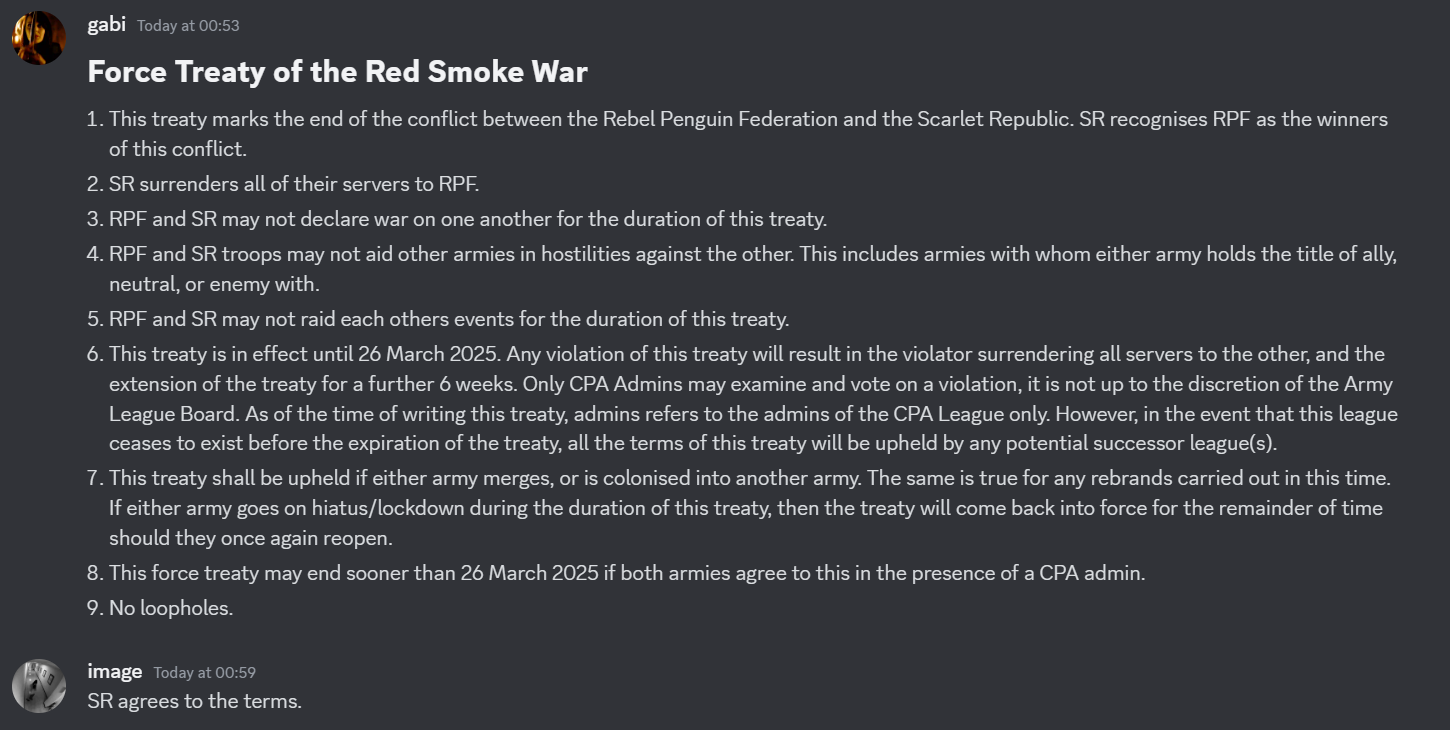Click the words Rebel Penguin Federation

click(x=720, y=119)
